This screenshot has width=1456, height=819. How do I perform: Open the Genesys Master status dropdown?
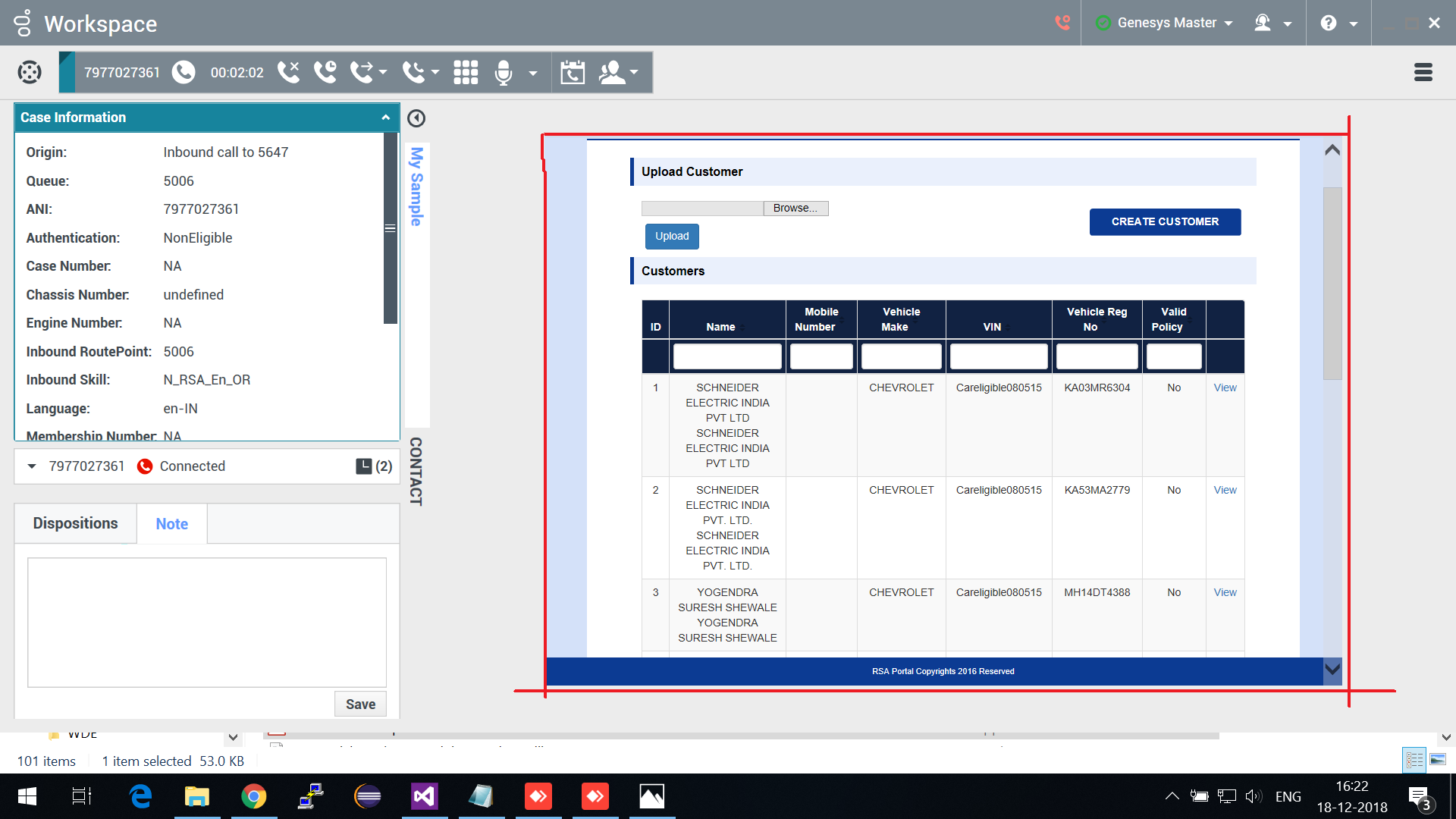click(x=1164, y=23)
